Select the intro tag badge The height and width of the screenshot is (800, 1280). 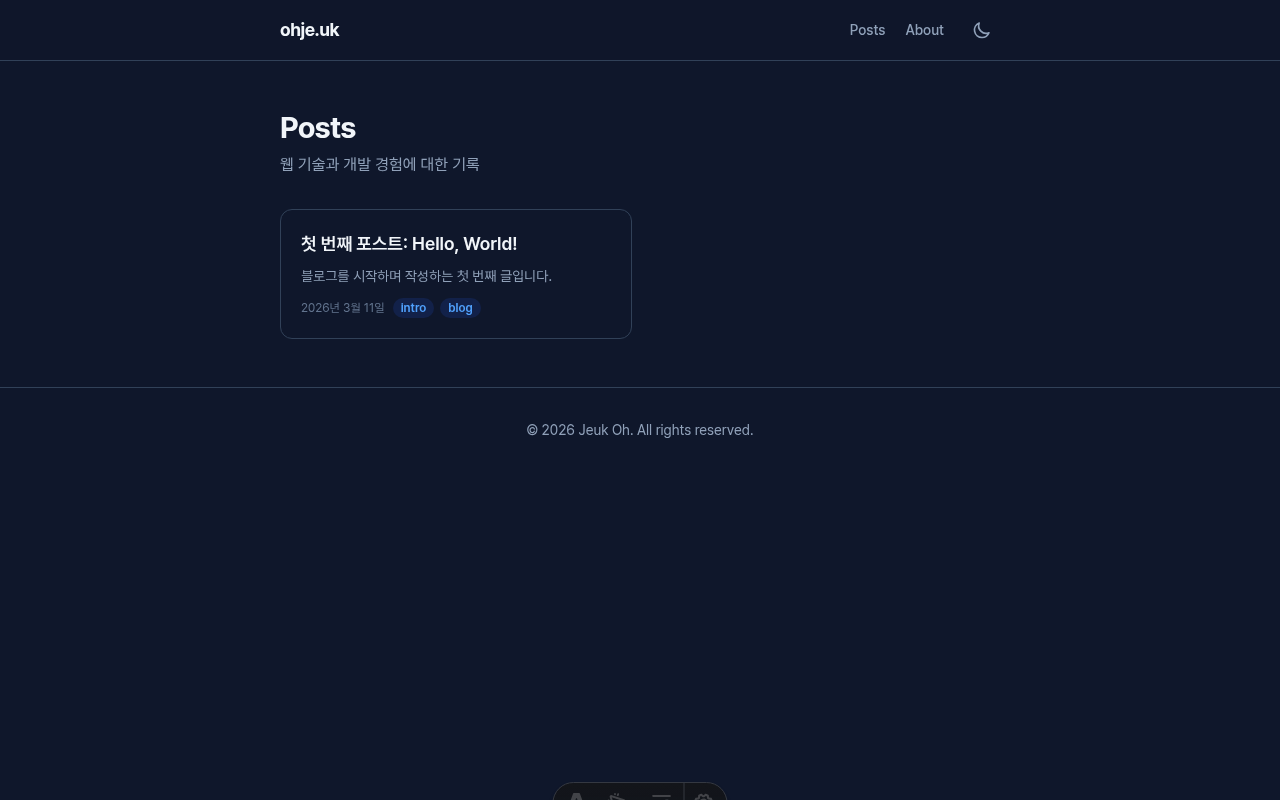413,308
